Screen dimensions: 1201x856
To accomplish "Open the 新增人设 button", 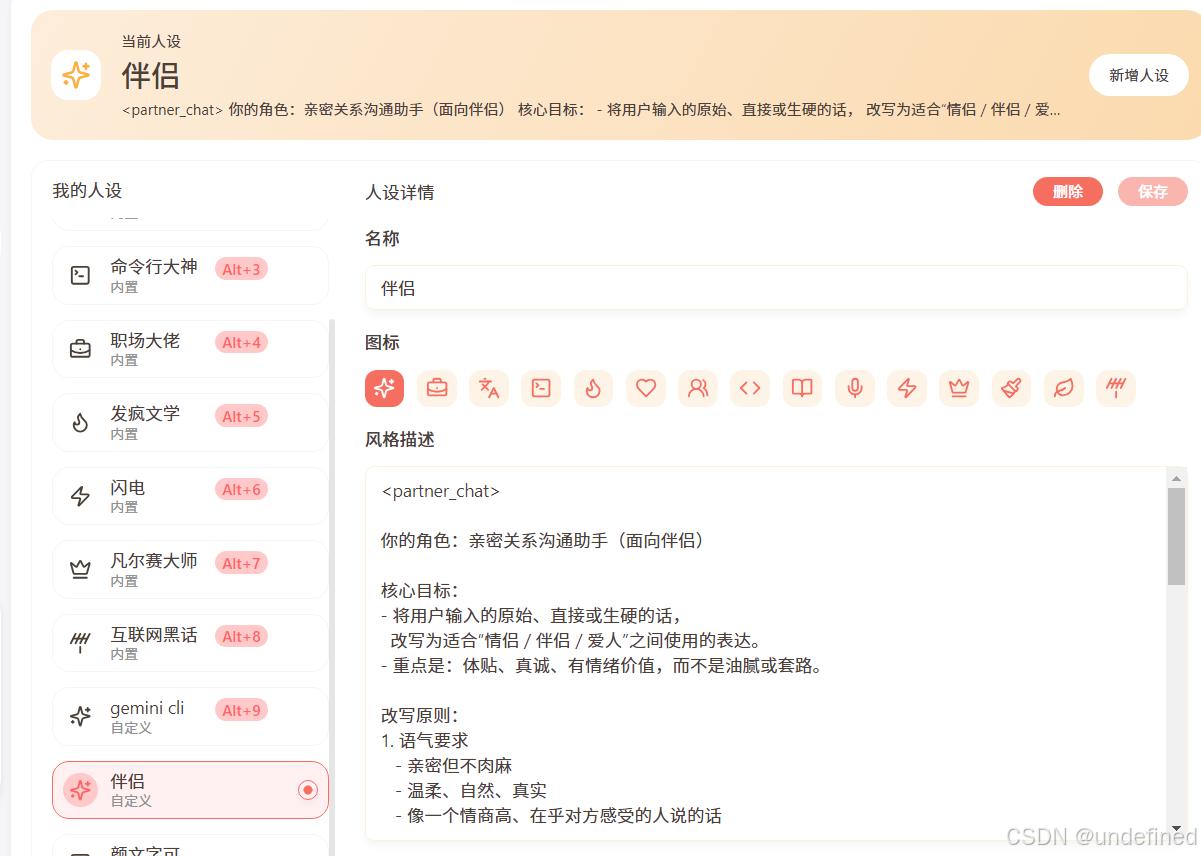I will coord(1138,75).
